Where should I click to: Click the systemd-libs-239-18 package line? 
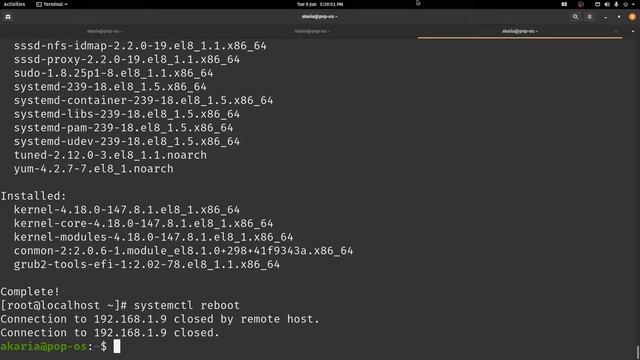(127, 114)
